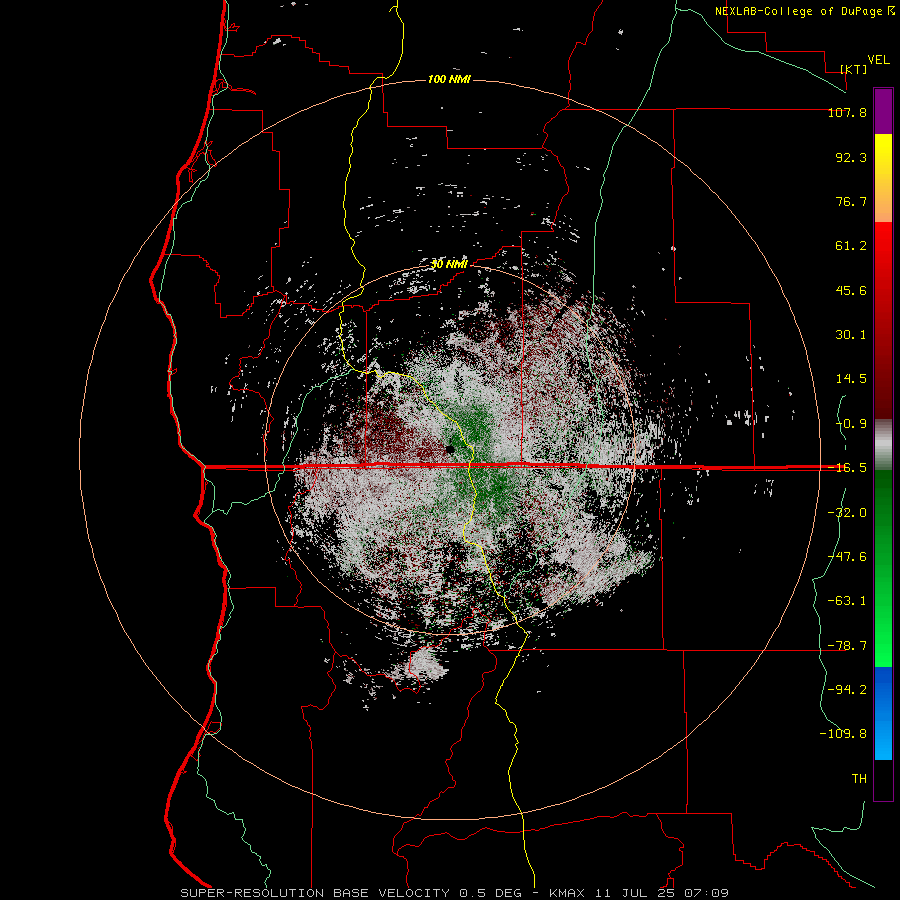Click the 100 NMI range ring label
This screenshot has height=900, width=900.
pos(449,79)
